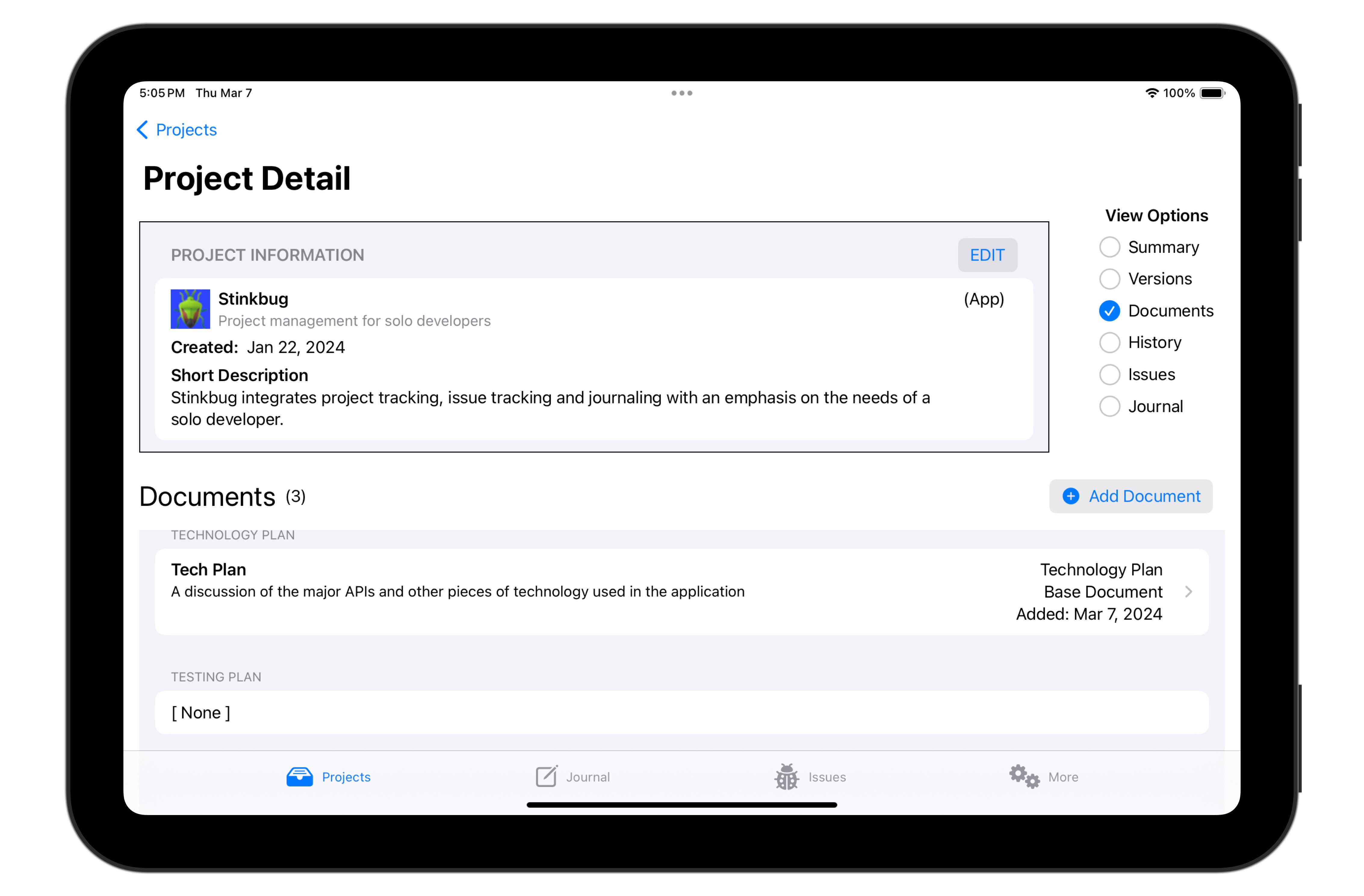Tap the (App) project type label
Viewport: 1364px width, 896px height.
[984, 299]
